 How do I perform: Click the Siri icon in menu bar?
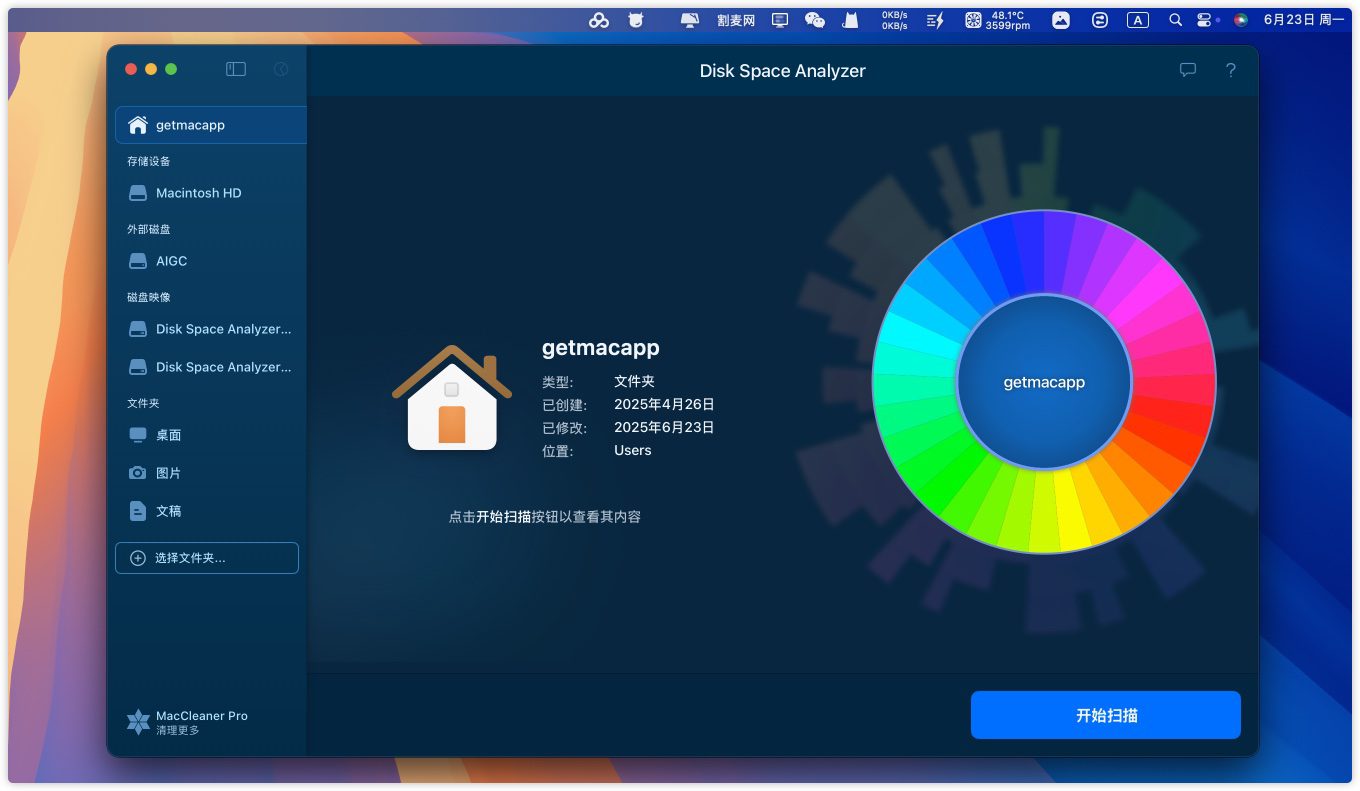[1241, 20]
